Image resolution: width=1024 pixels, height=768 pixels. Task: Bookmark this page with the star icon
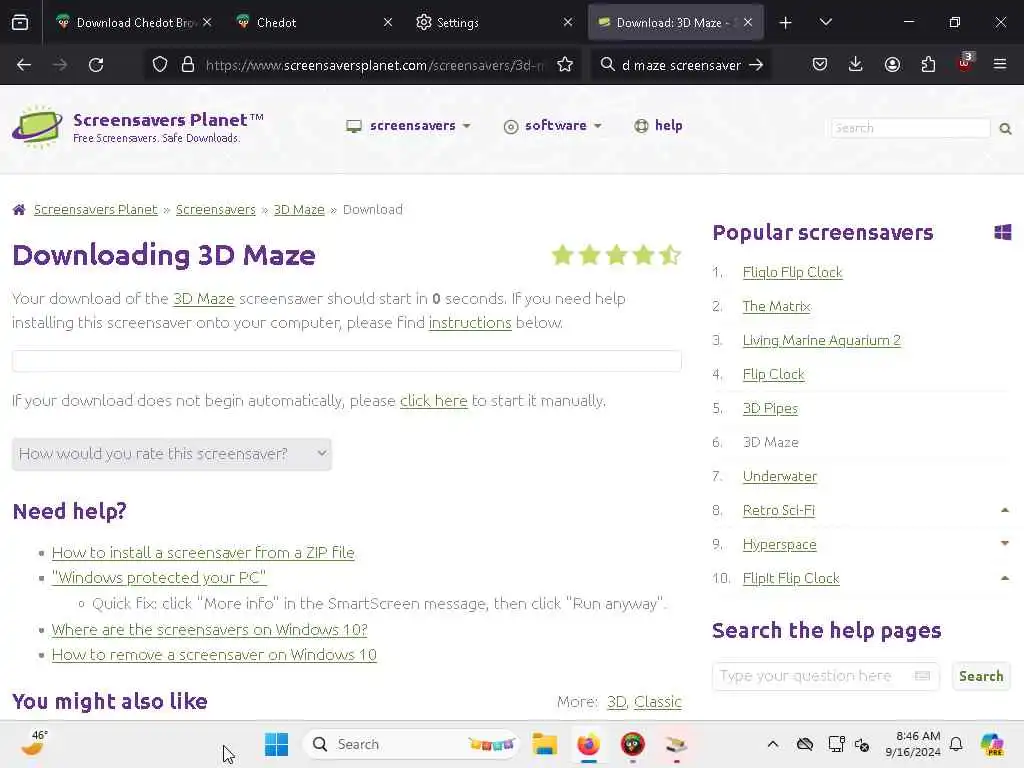pos(565,65)
